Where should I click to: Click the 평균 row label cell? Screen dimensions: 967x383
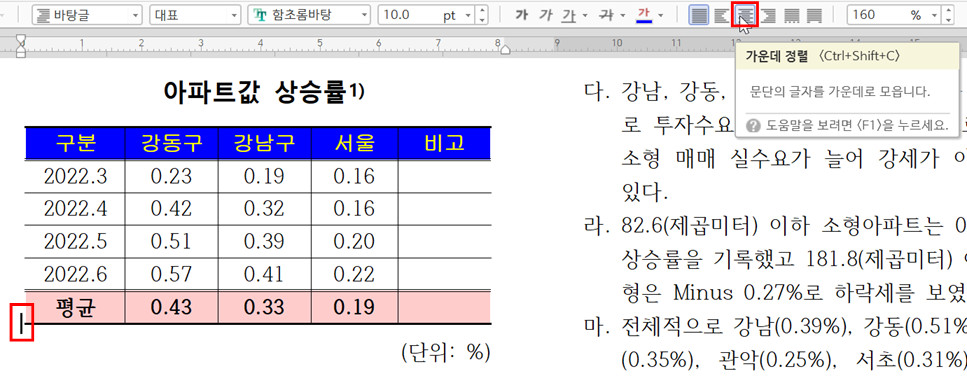click(75, 307)
